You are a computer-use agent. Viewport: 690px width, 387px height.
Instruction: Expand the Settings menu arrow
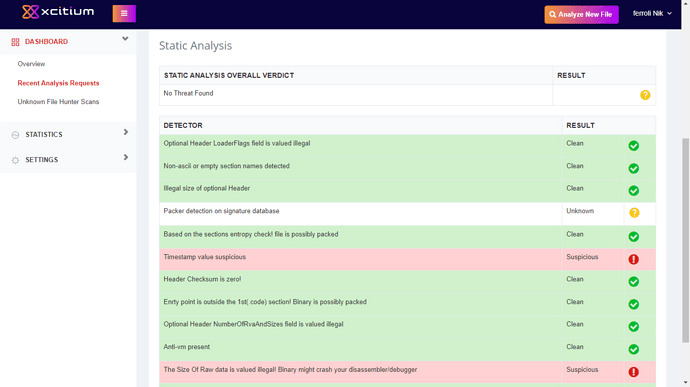126,157
